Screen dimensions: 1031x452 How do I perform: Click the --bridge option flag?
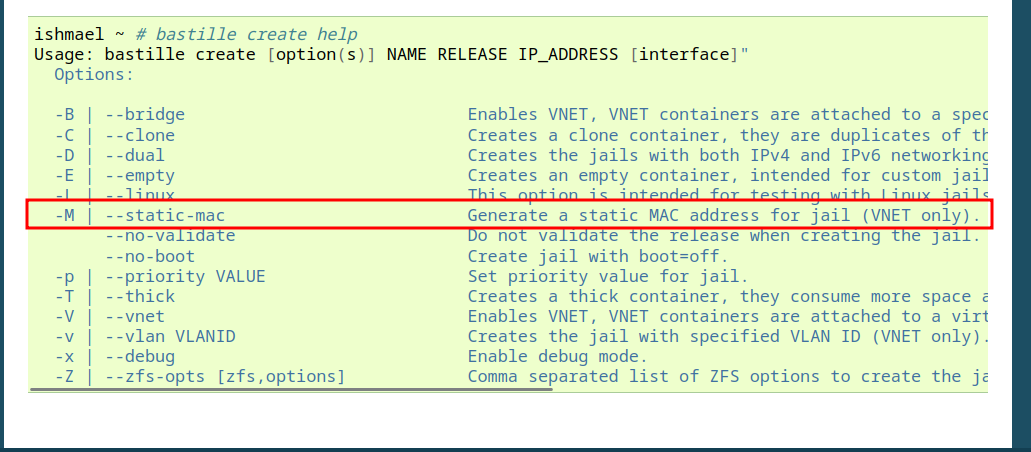click(145, 115)
